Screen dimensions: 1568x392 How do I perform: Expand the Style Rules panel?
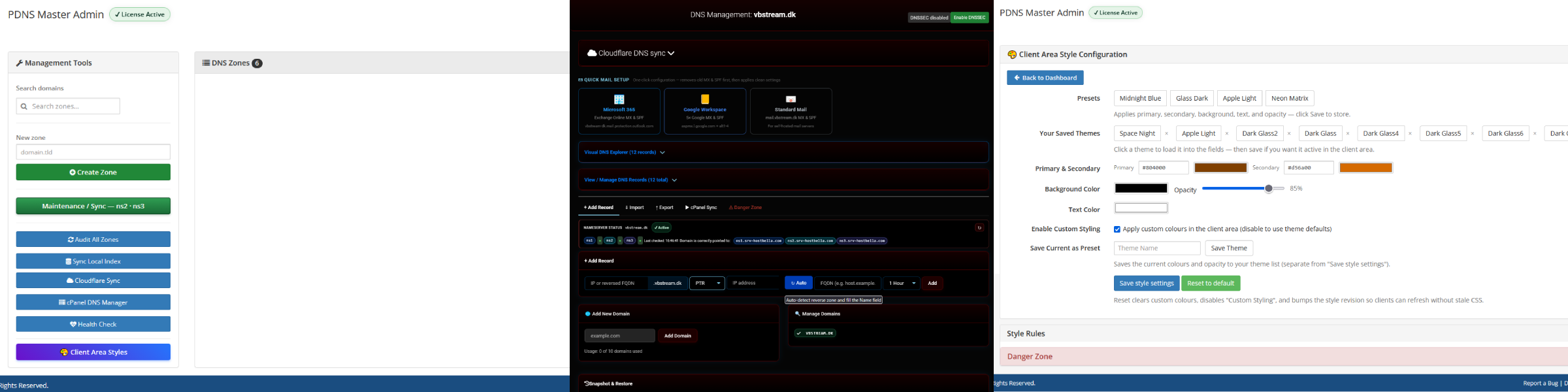tap(1284, 334)
